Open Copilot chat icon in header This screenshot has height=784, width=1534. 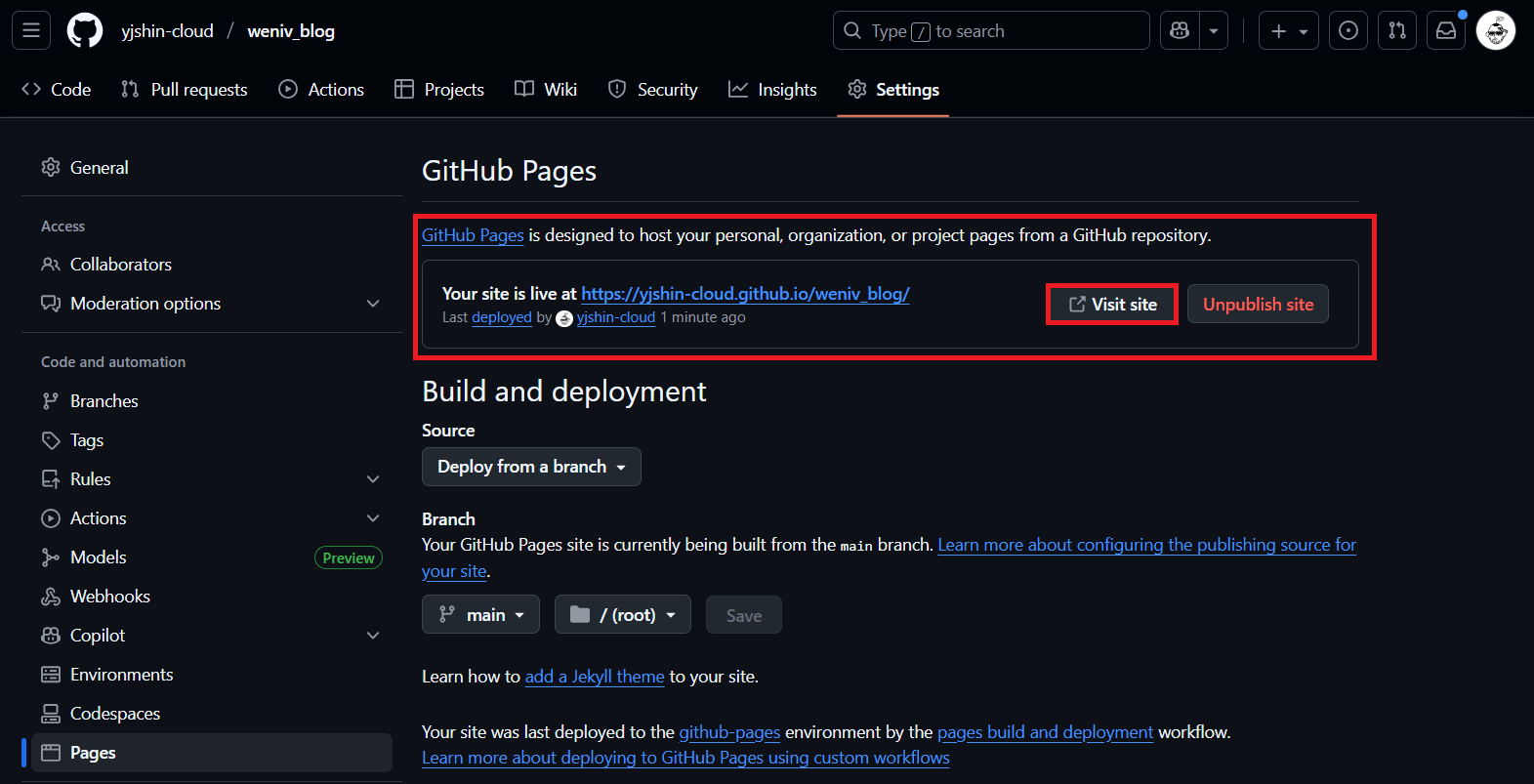1180,30
